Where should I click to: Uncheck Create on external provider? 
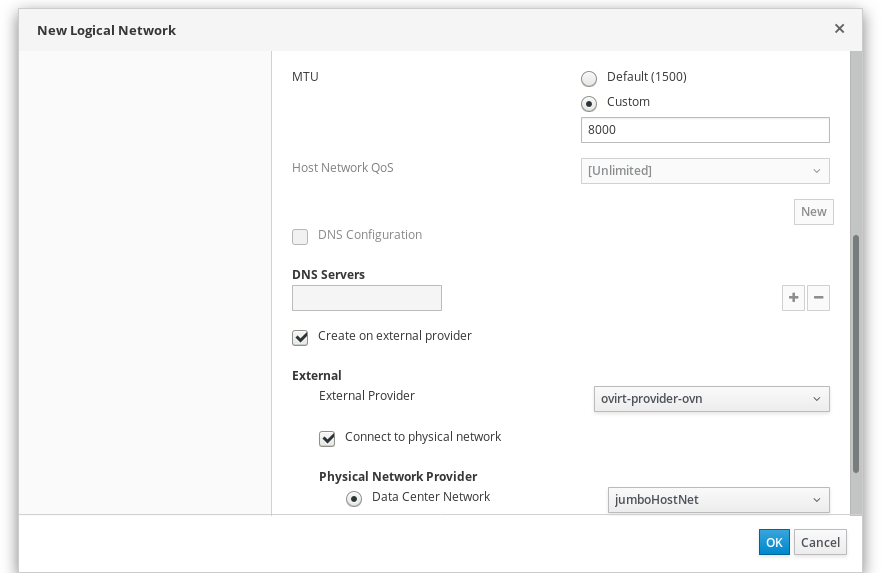[300, 337]
